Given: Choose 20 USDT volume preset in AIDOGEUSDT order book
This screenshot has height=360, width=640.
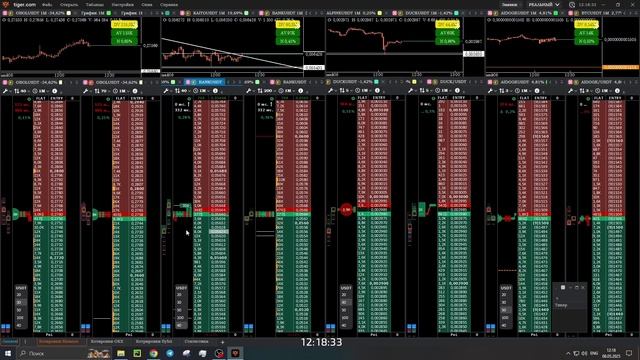Looking at the screenshot, I should 504,295.
